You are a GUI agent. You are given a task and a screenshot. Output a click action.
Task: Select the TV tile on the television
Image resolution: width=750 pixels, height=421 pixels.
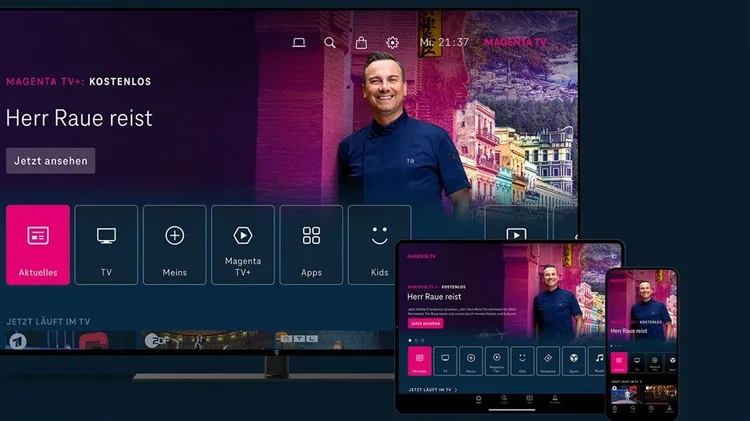(106, 245)
